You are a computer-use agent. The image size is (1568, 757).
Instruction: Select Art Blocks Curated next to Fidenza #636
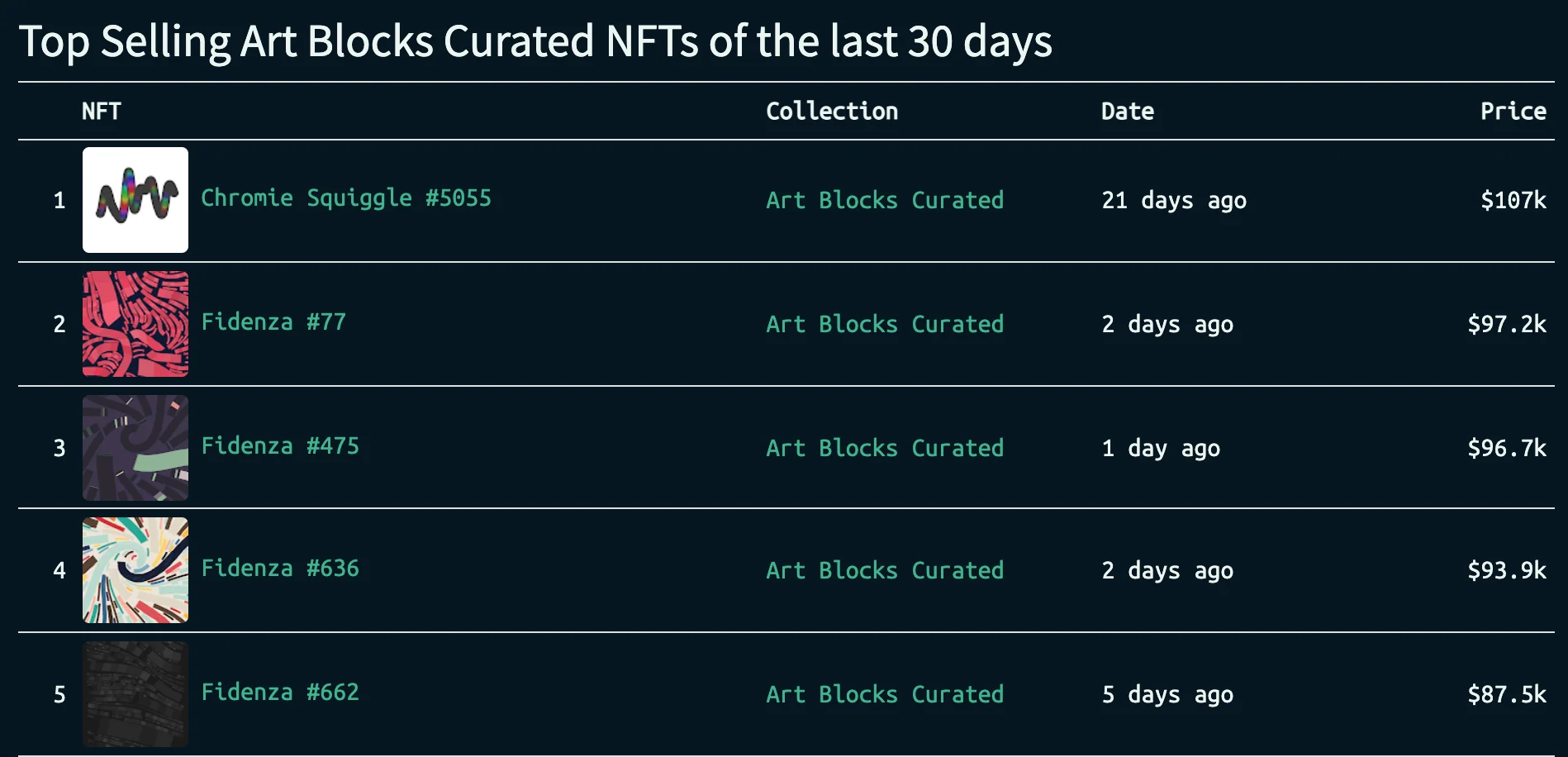pos(885,570)
